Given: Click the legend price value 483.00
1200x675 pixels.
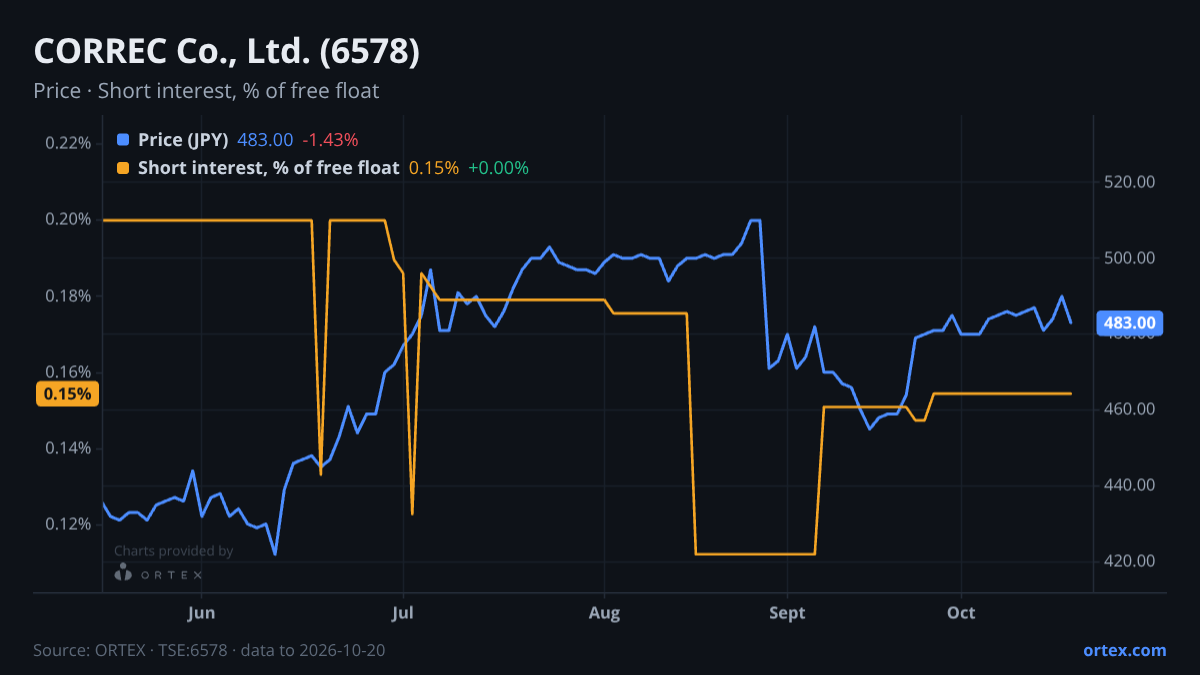Looking at the screenshot, I should coord(265,140).
